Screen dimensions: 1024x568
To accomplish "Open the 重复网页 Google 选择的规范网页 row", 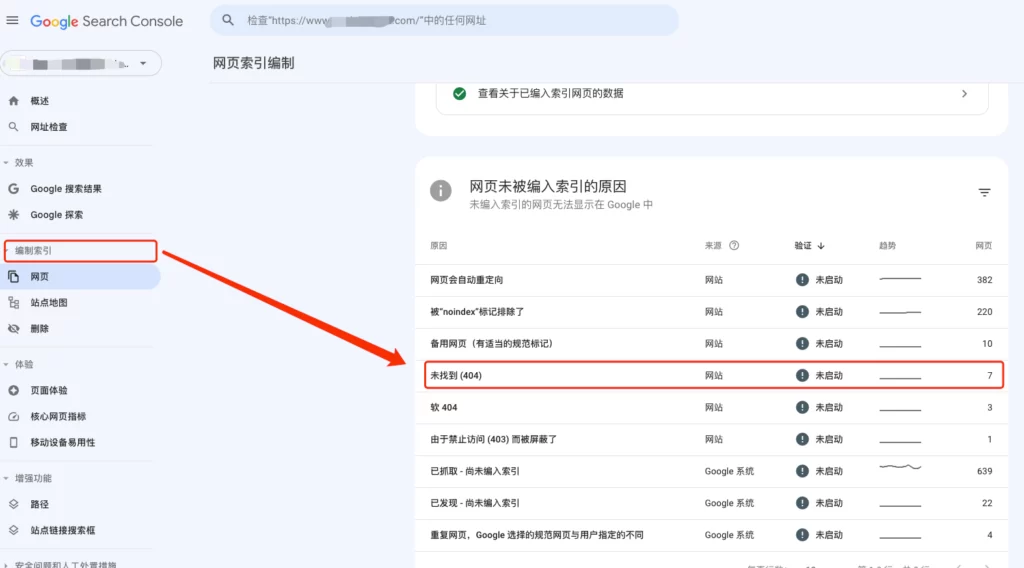I will point(712,535).
